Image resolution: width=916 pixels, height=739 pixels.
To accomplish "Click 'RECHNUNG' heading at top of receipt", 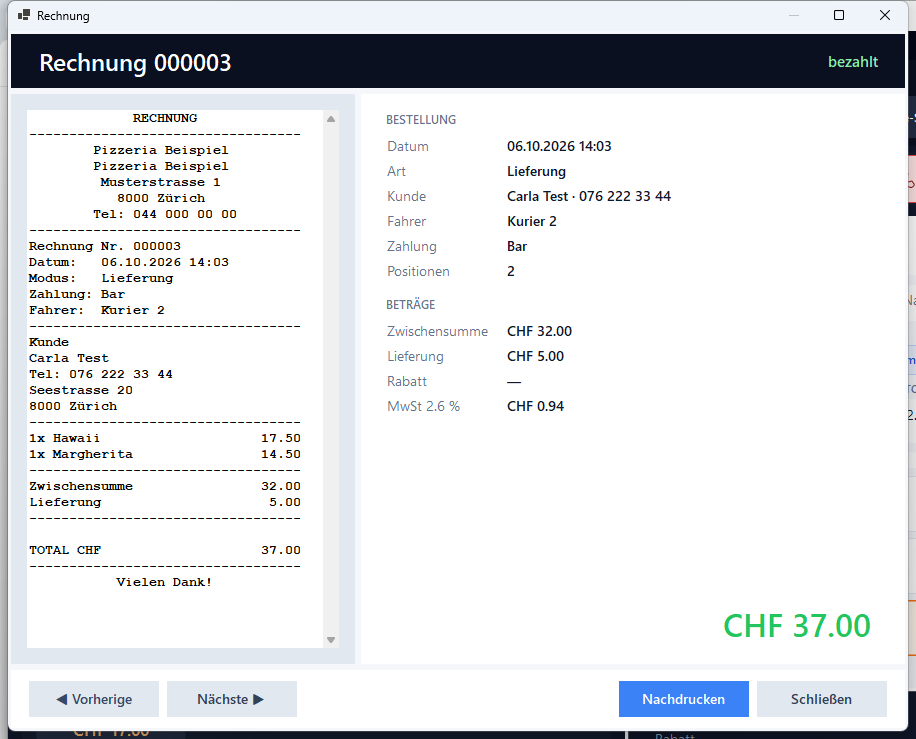I will tap(165, 118).
